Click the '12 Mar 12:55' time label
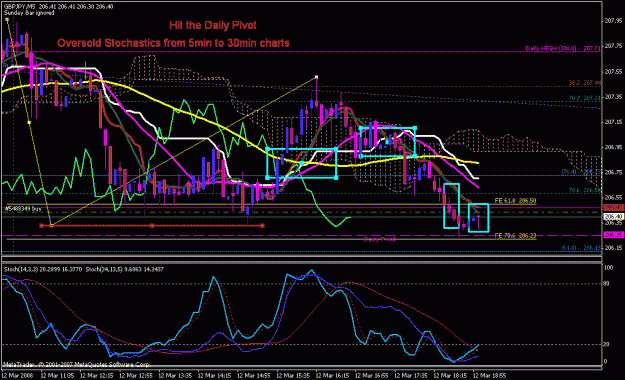The width and height of the screenshot is (625, 380). click(x=136, y=376)
